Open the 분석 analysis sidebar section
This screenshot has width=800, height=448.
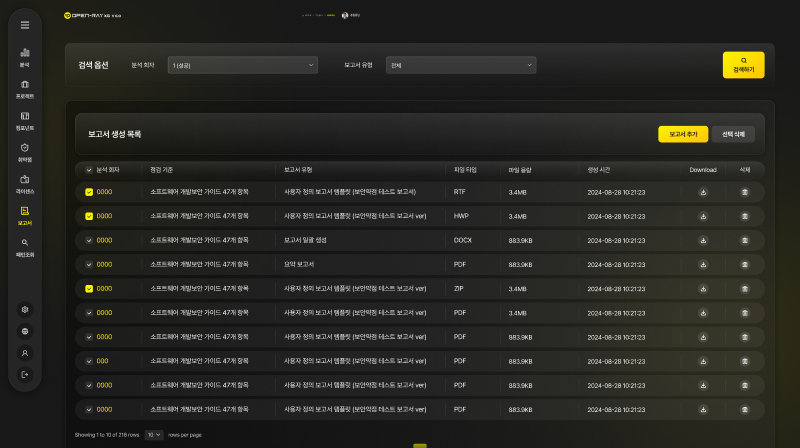coord(24,57)
